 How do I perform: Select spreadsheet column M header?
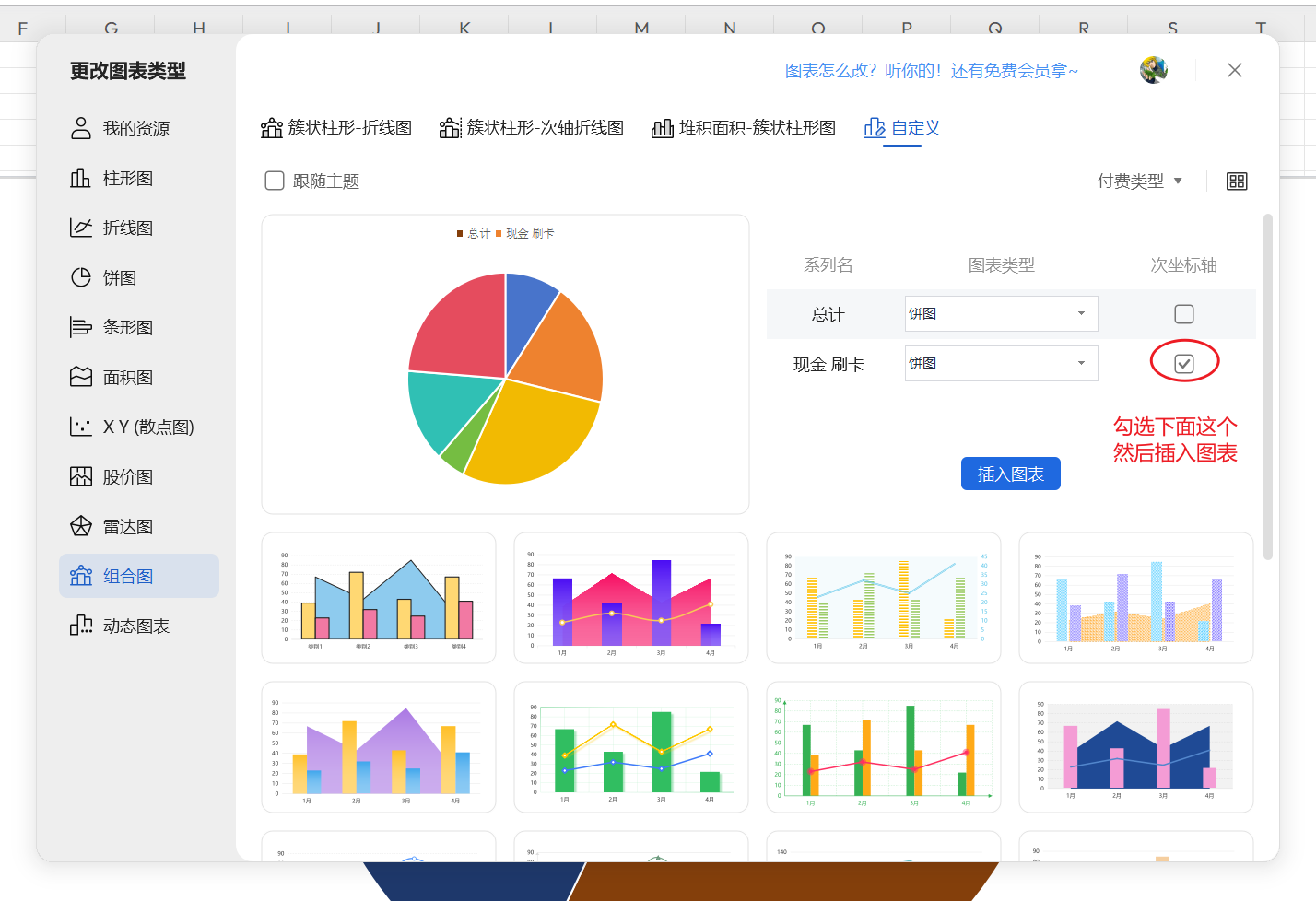coord(641,28)
